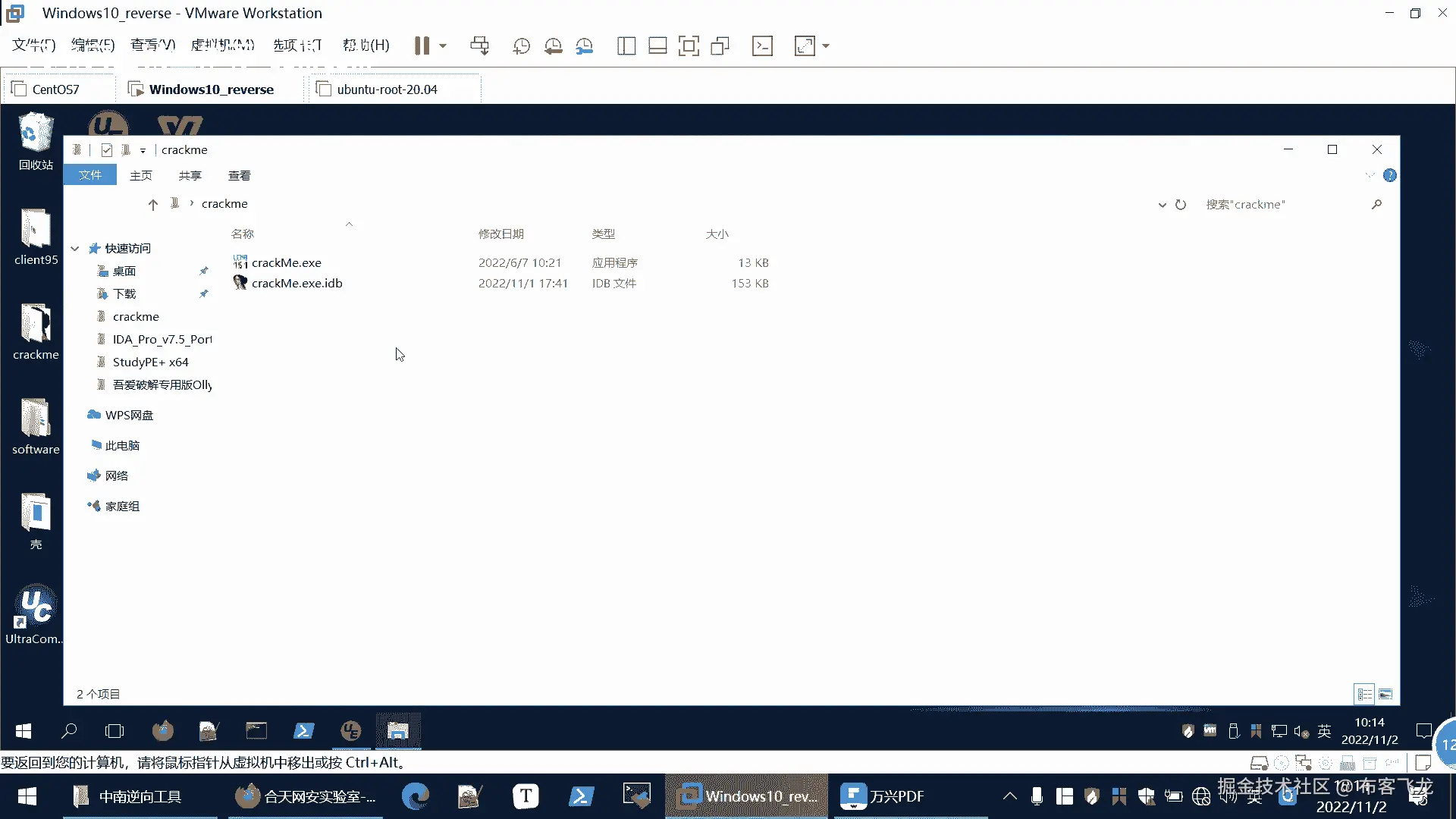Switch to large icons view toggle
This screenshot has width=1456, height=819.
pyautogui.click(x=1385, y=694)
